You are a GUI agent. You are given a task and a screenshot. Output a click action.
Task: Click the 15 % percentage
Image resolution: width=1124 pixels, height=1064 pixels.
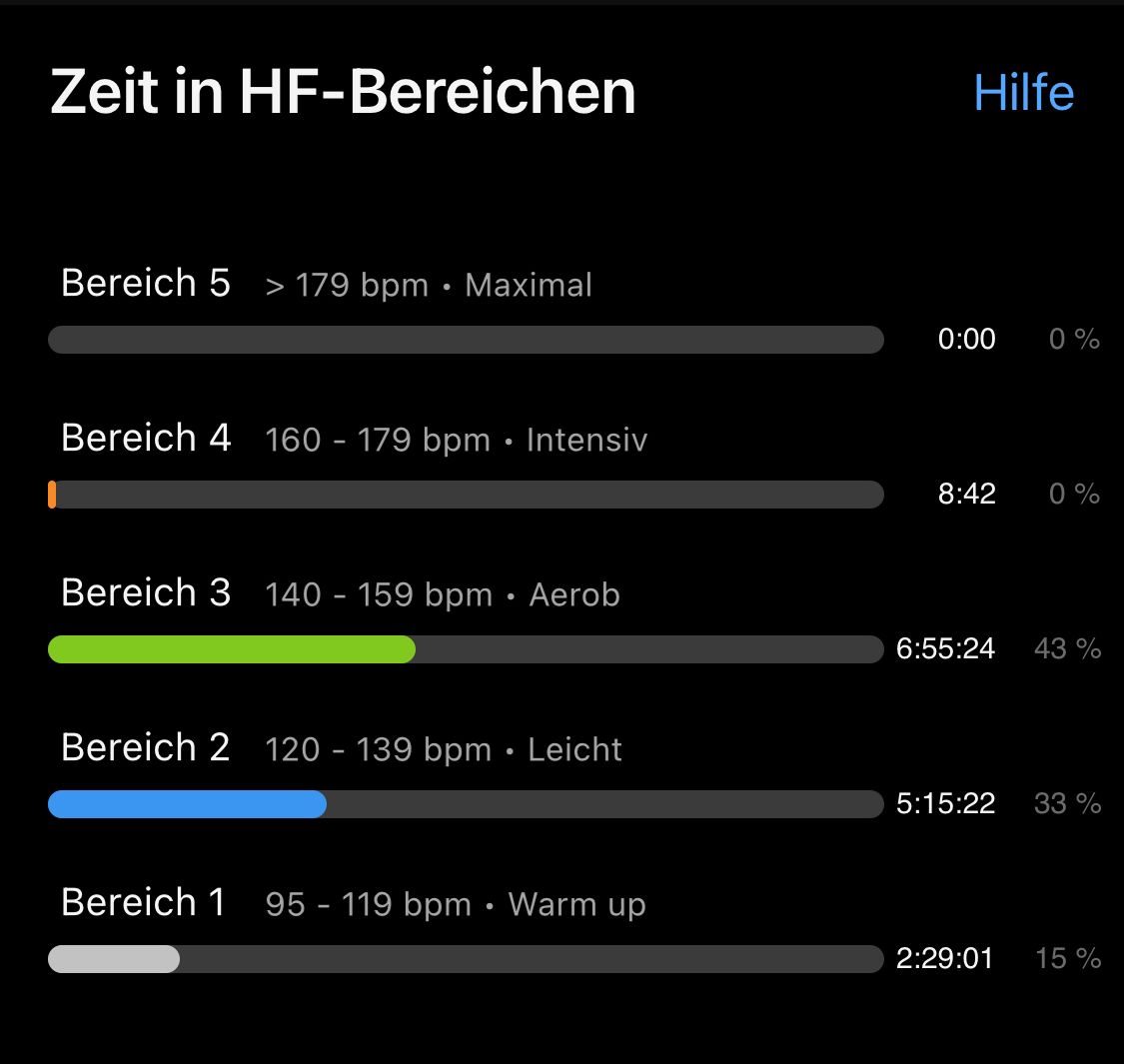(x=1068, y=959)
